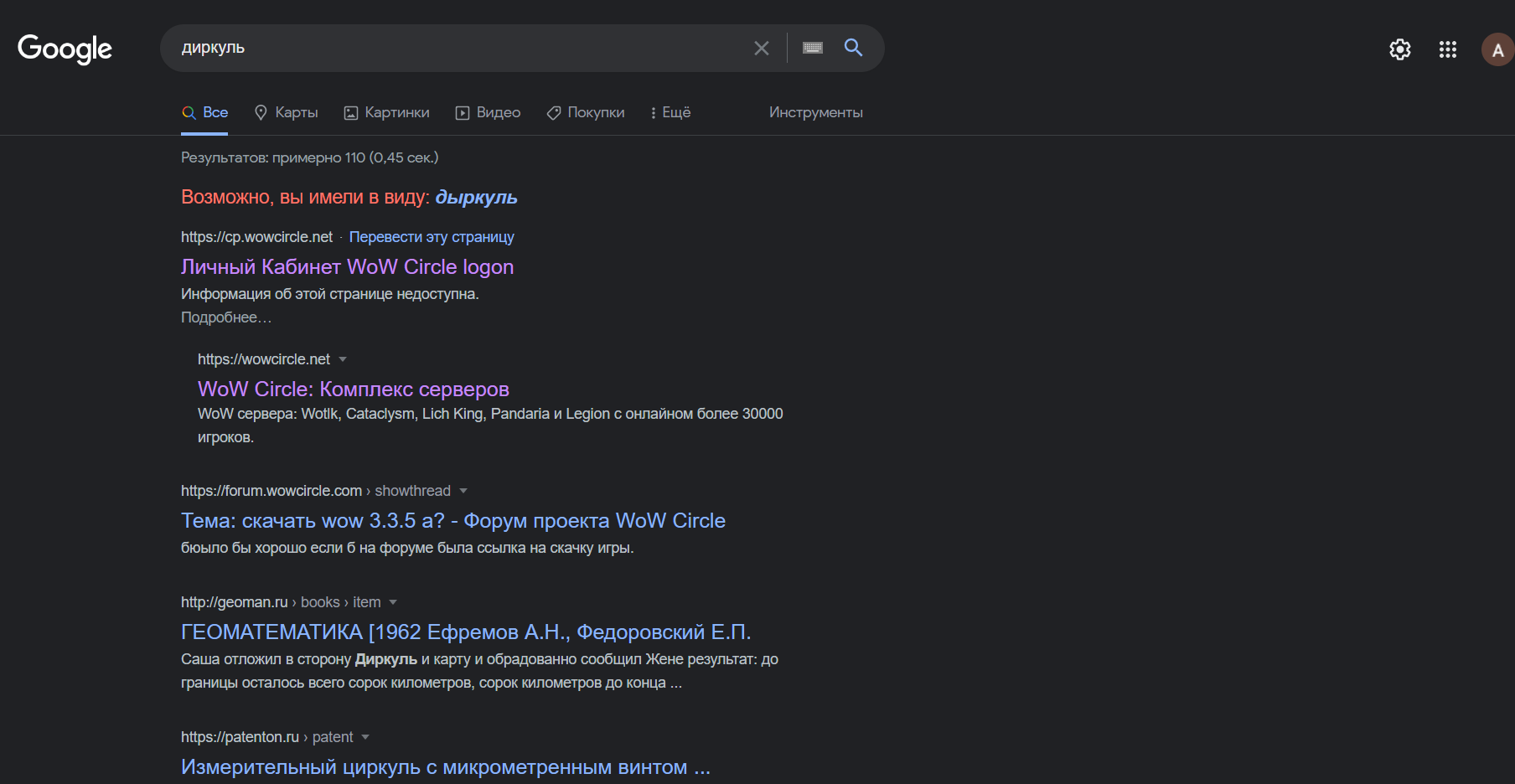Viewport: 1515px width, 784px height.
Task: Expand options arrow next to geoman.ru books item
Action: (393, 602)
